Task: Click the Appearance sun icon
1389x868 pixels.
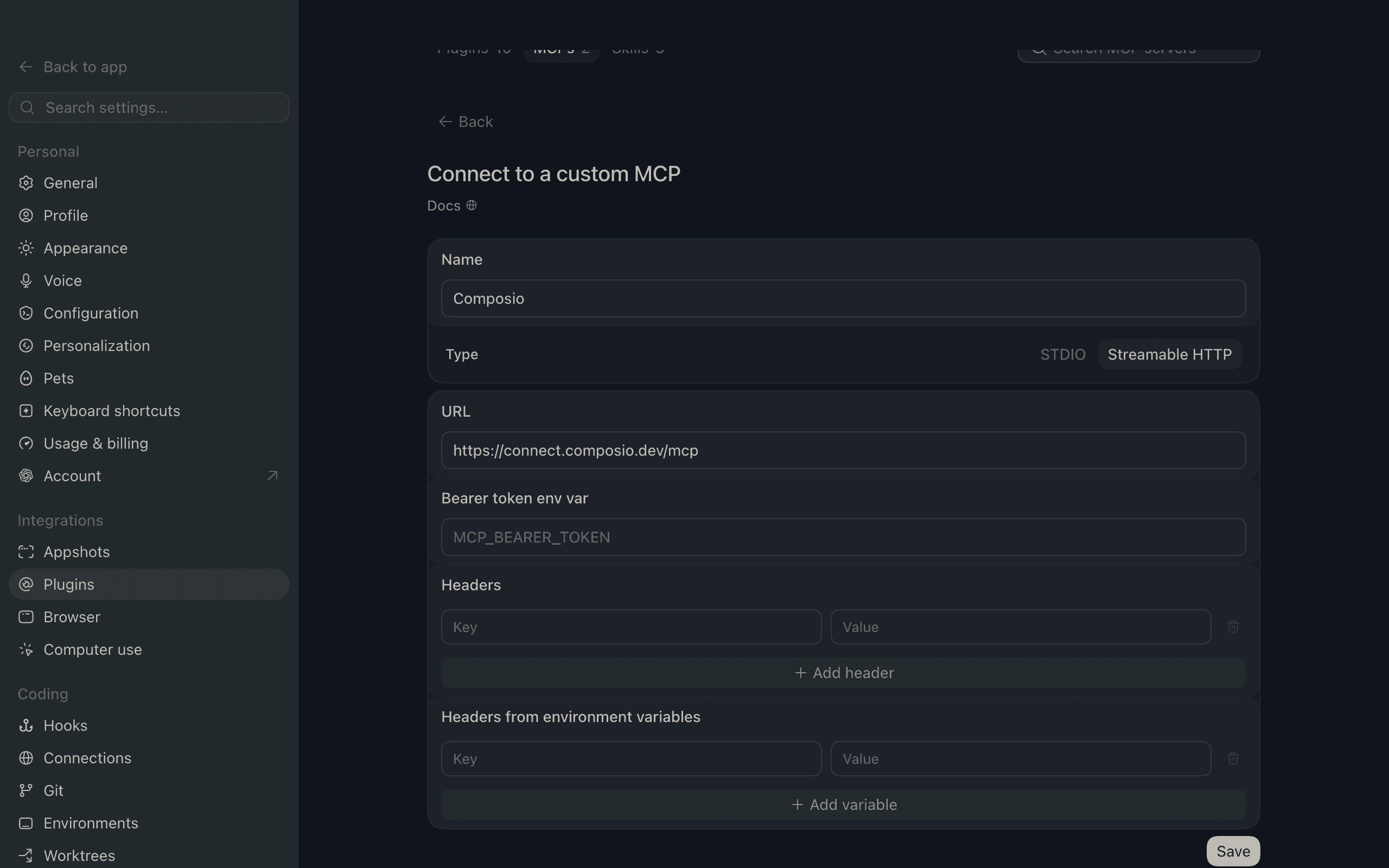Action: click(26, 248)
